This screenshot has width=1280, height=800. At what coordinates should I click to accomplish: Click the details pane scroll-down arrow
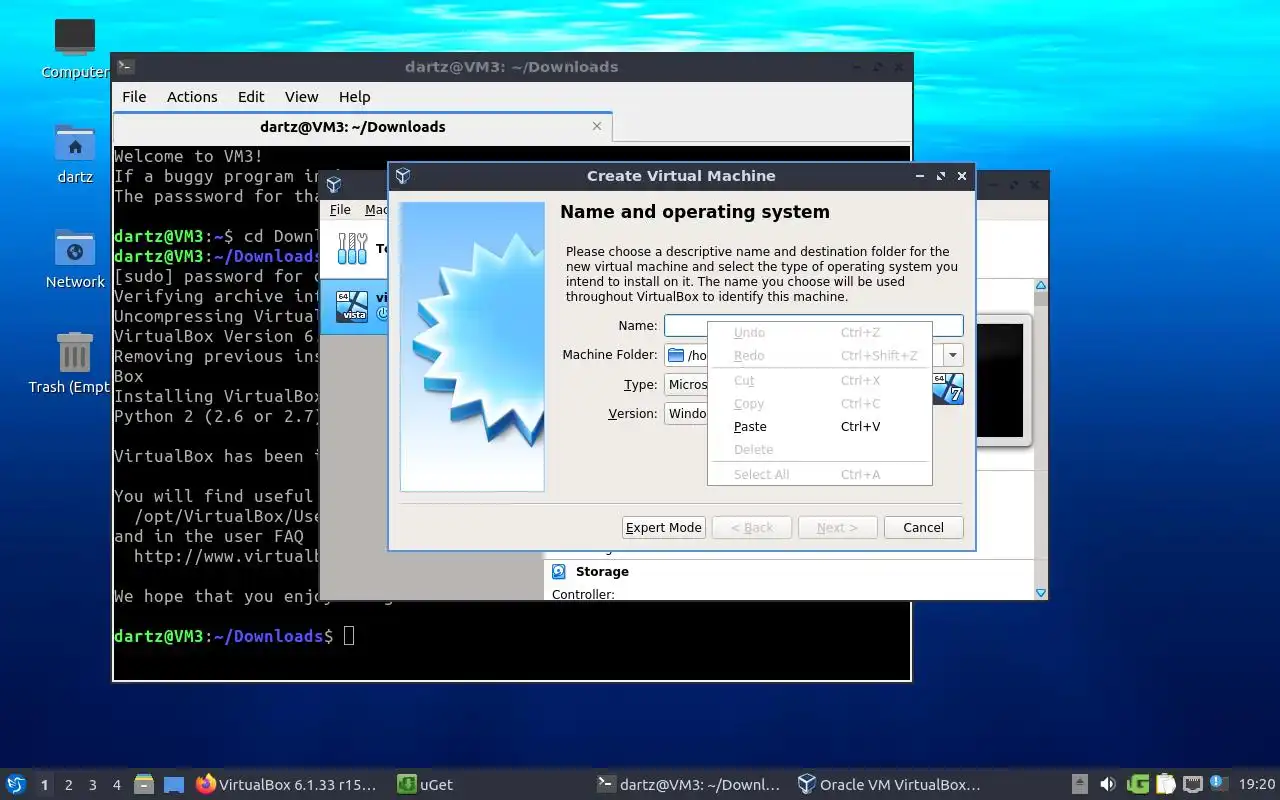coord(1041,593)
